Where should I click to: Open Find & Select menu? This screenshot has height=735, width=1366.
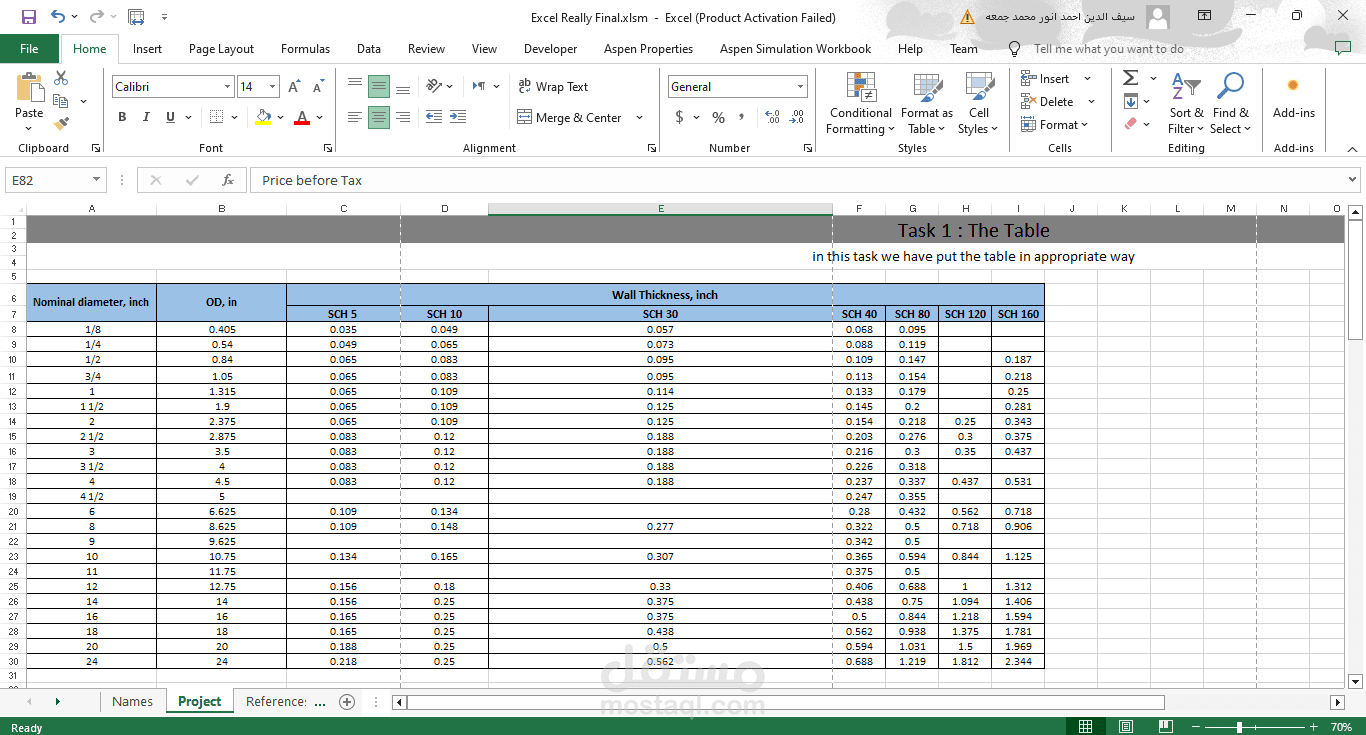[x=1230, y=103]
